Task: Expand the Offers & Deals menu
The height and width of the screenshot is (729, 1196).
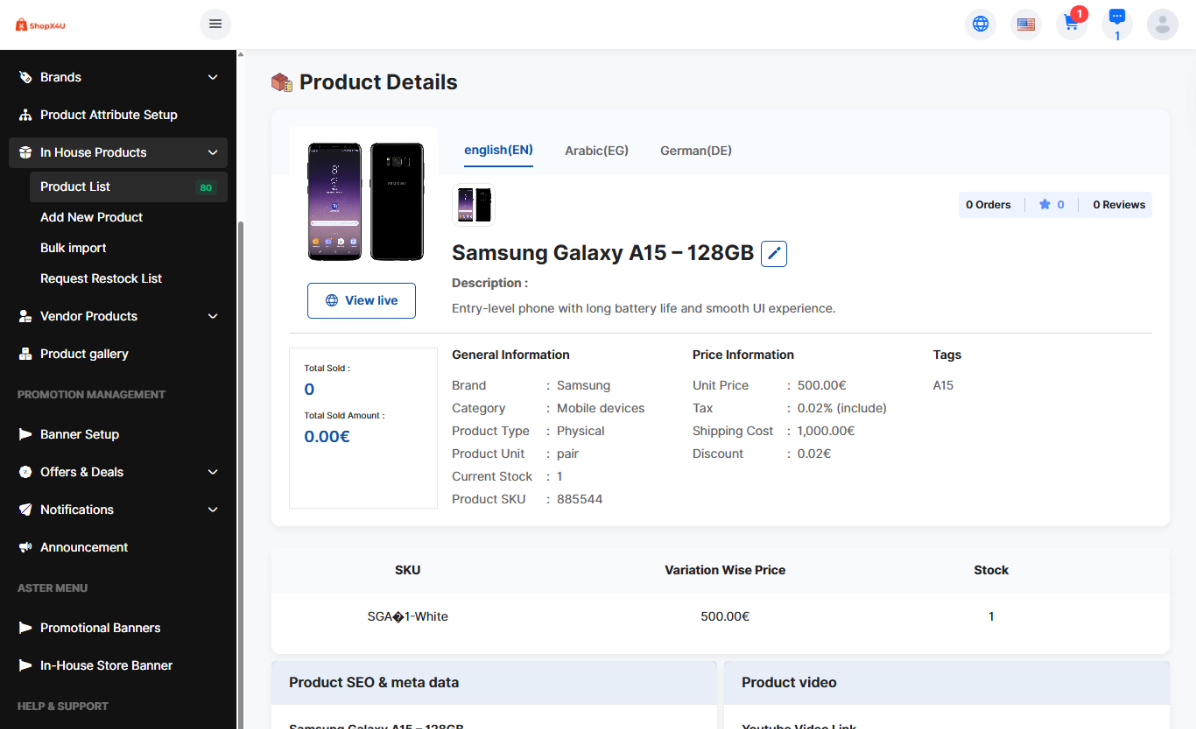Action: [x=213, y=472]
